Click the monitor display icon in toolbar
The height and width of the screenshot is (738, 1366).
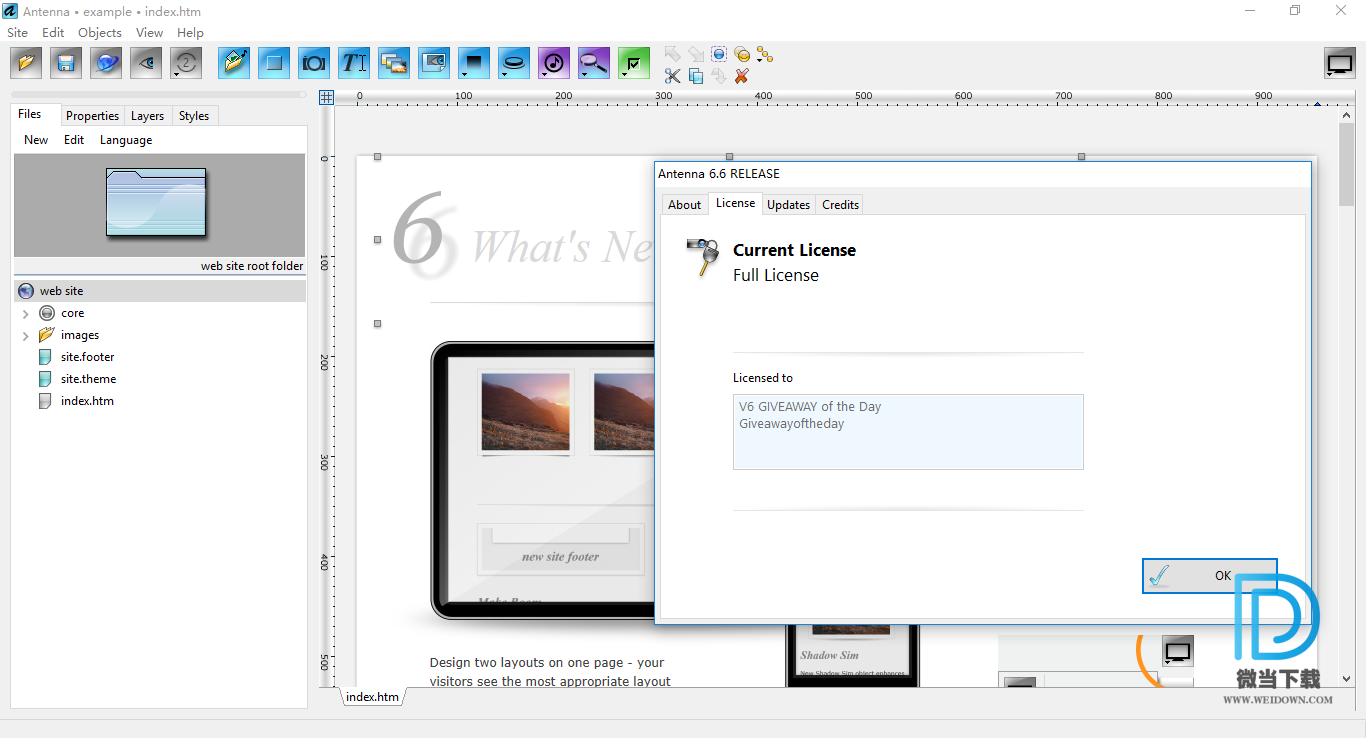point(1340,63)
